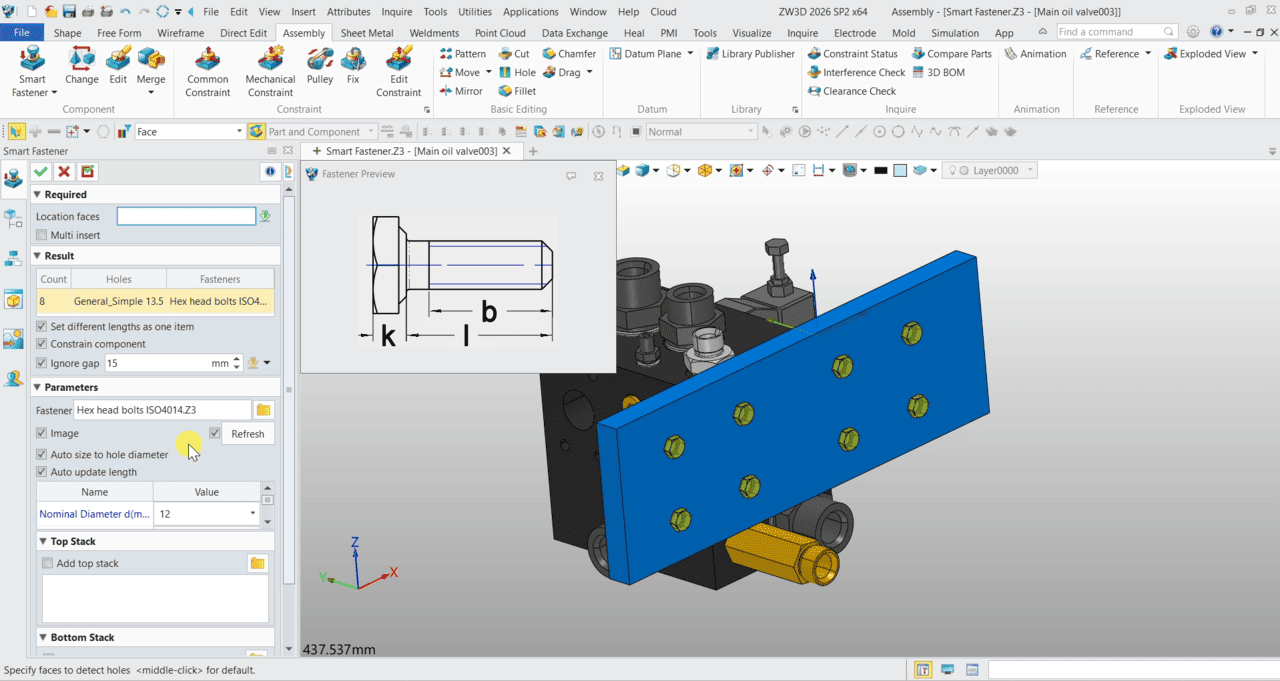
Task: Toggle the checkbox beside Refresh button
Action: 215,433
